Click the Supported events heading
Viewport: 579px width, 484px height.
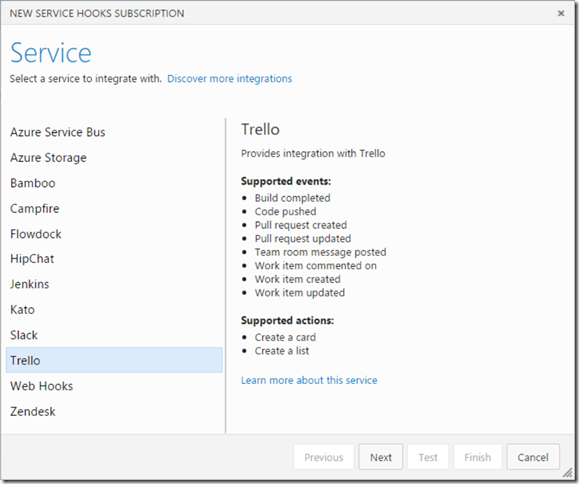tap(286, 181)
